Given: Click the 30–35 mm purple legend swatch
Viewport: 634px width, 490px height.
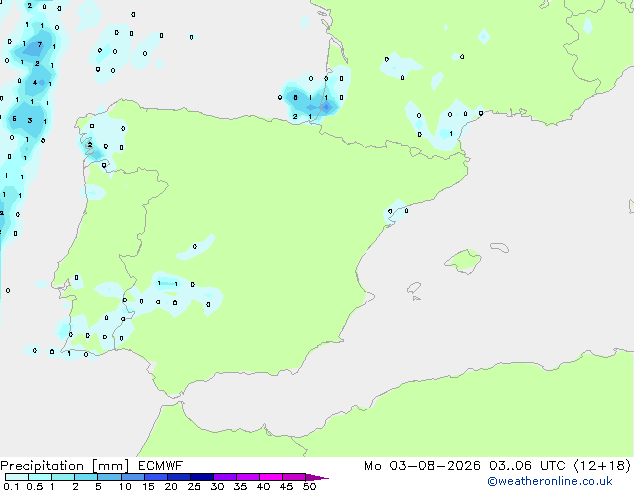Looking at the screenshot, I should coord(225,477).
